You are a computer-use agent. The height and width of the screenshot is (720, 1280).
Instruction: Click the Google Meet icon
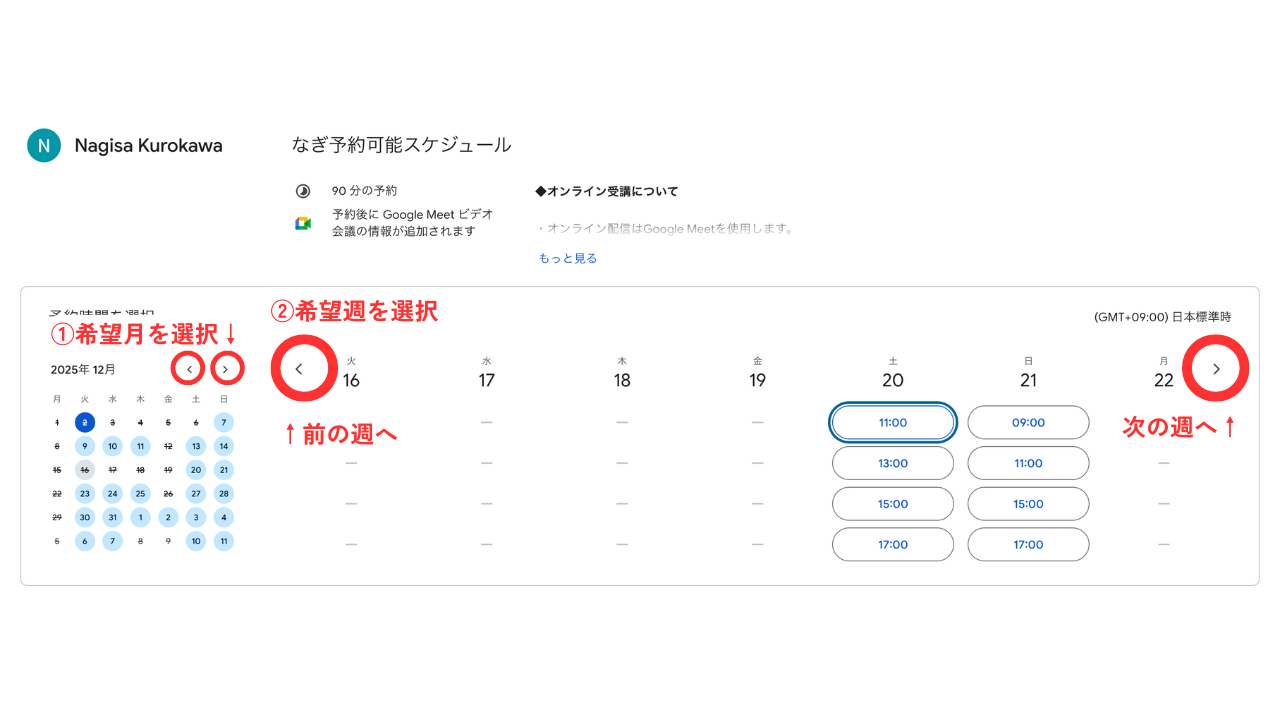(303, 223)
